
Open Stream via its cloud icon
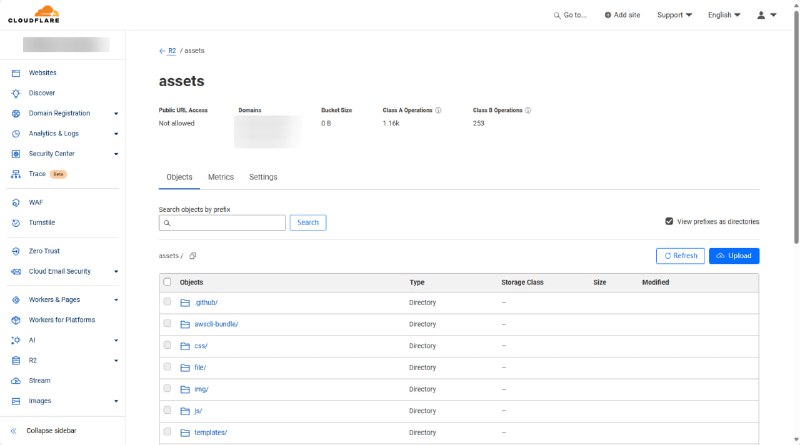(x=15, y=381)
